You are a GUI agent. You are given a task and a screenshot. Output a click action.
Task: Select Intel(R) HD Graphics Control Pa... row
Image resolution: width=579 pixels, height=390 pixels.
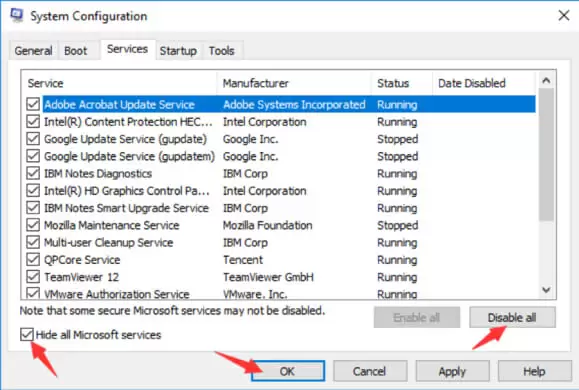[x=281, y=191]
